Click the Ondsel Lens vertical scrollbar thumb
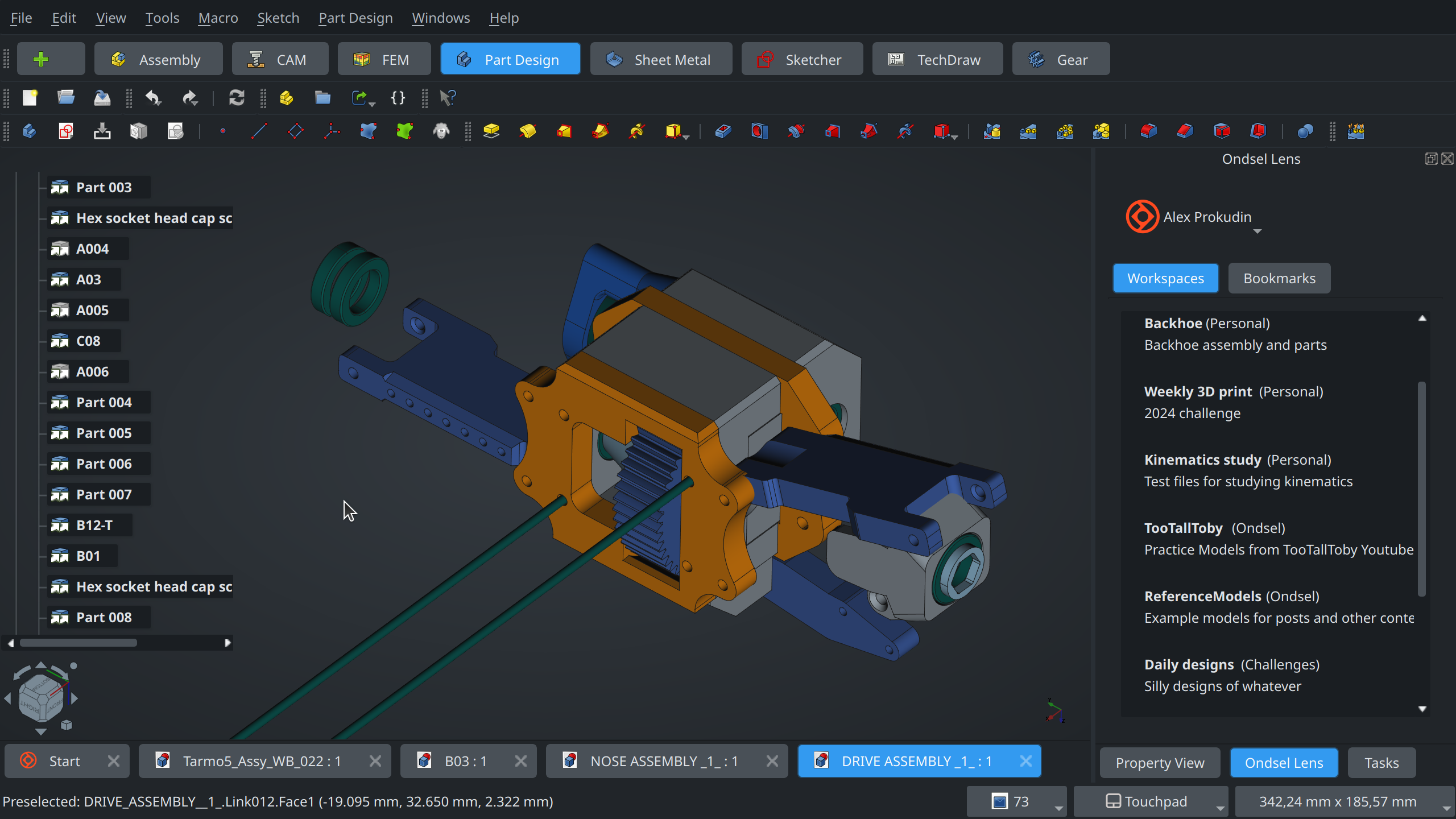 coord(1422,489)
